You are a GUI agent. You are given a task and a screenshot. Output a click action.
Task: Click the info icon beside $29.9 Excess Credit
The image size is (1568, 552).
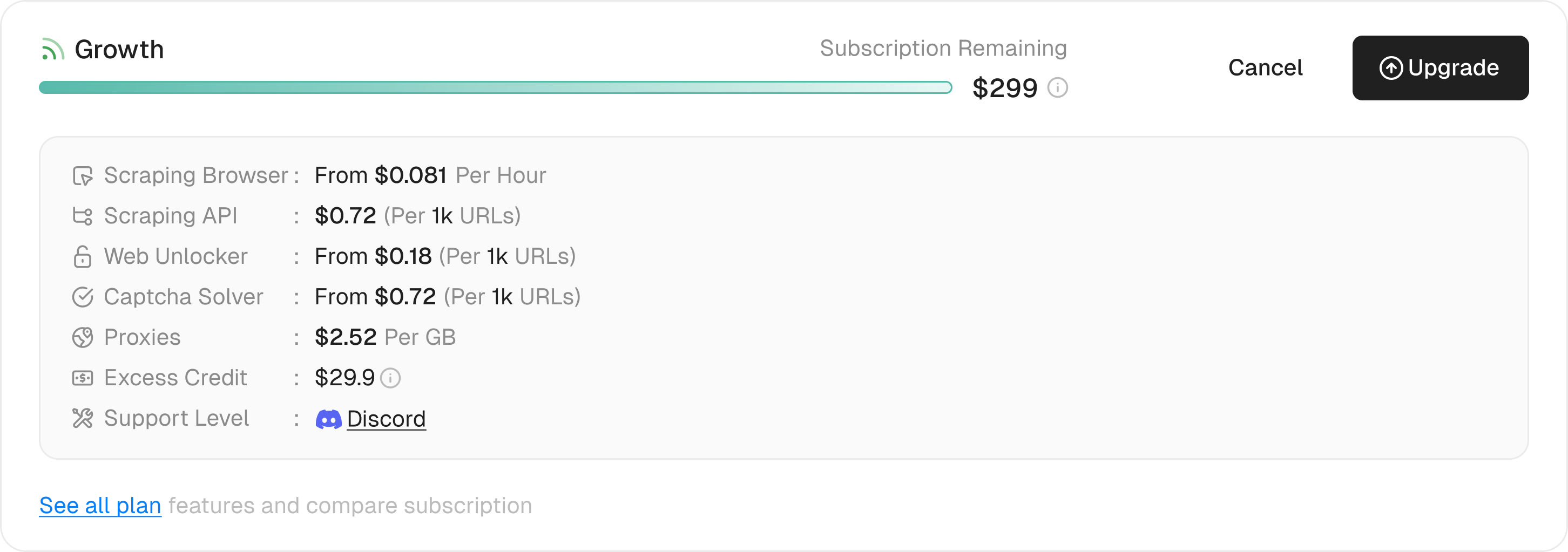click(392, 379)
